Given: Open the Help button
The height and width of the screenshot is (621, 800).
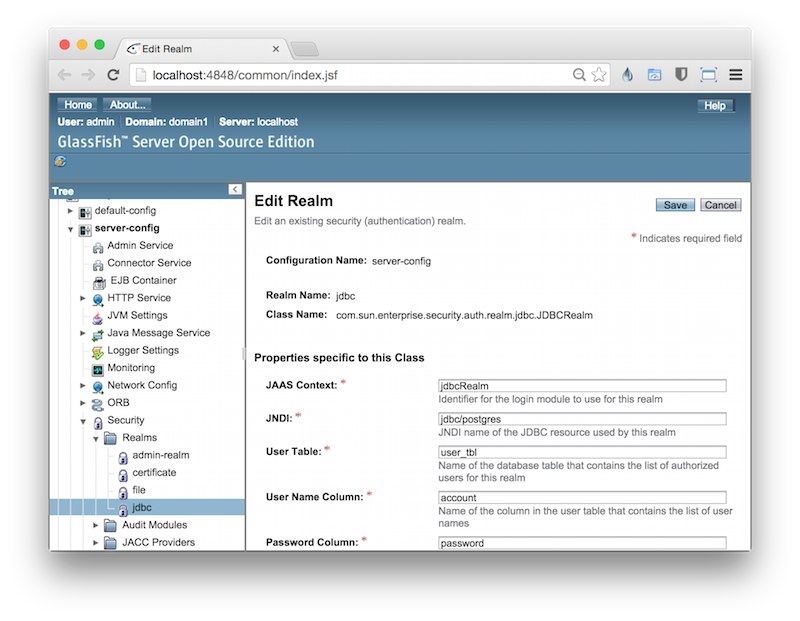Looking at the screenshot, I should [x=715, y=106].
